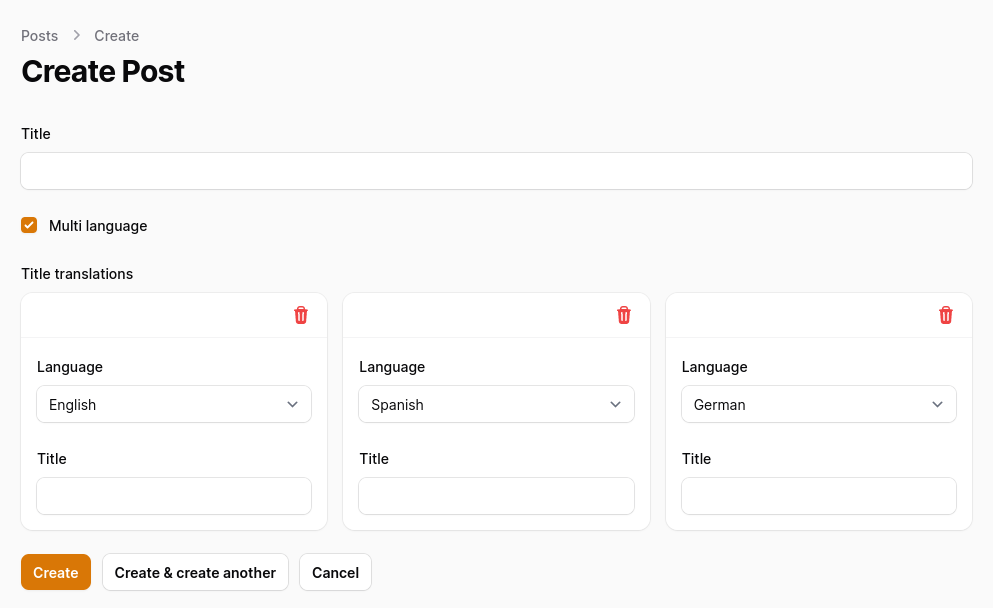Open the German language selector
The width and height of the screenshot is (993, 608).
[818, 405]
